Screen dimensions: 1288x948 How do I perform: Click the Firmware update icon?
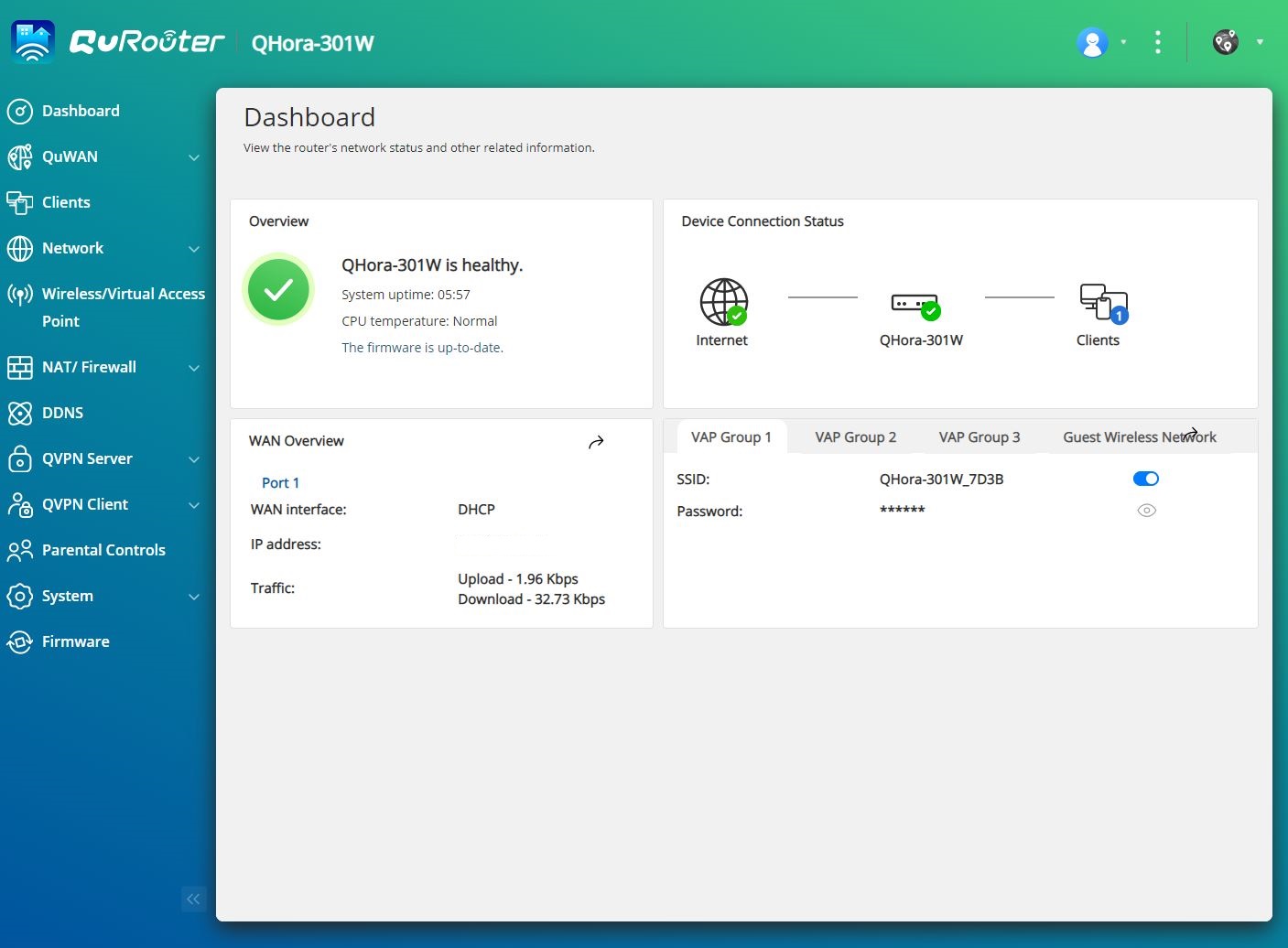coord(20,641)
